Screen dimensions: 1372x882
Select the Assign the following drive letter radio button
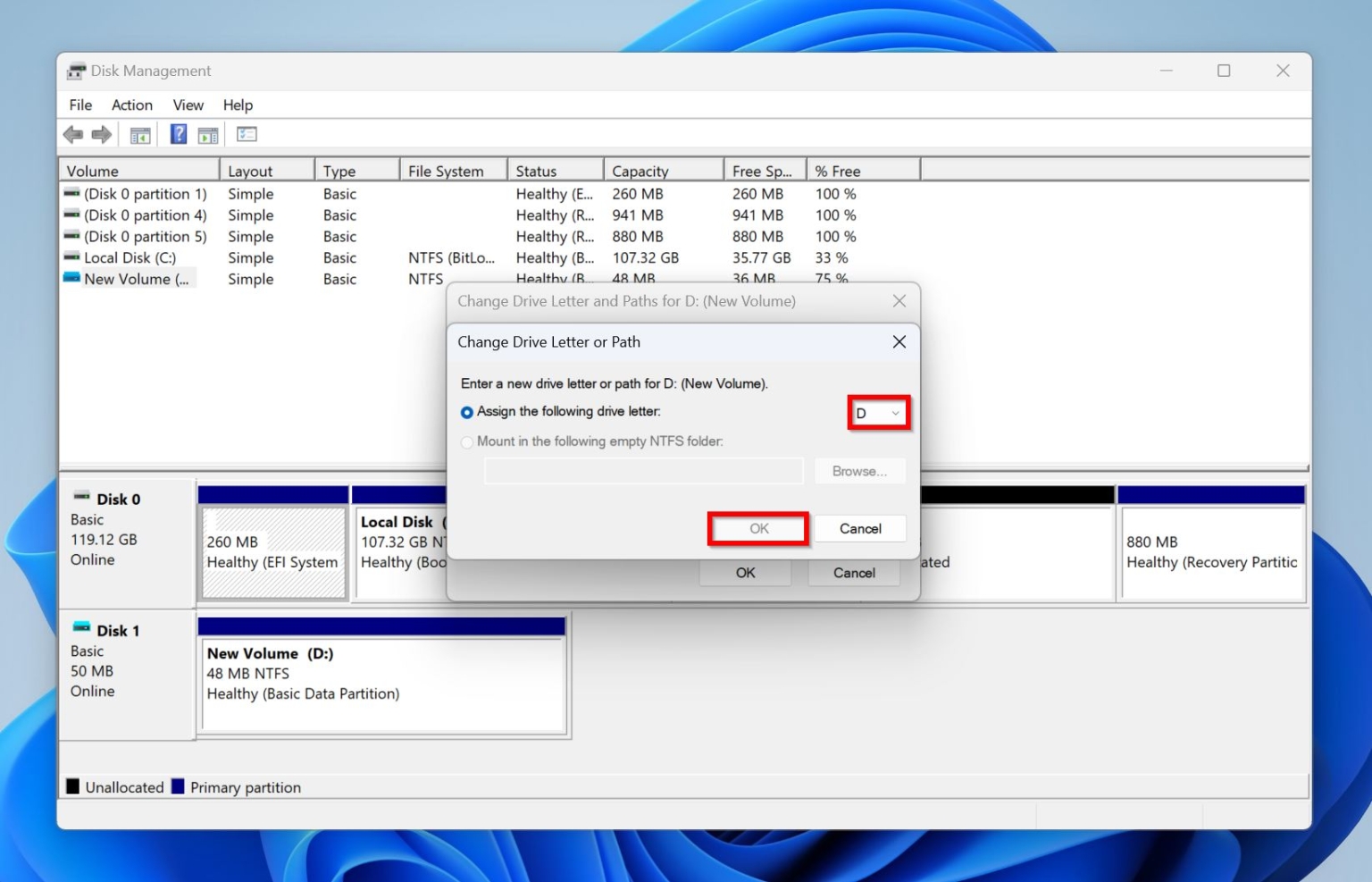[466, 411]
